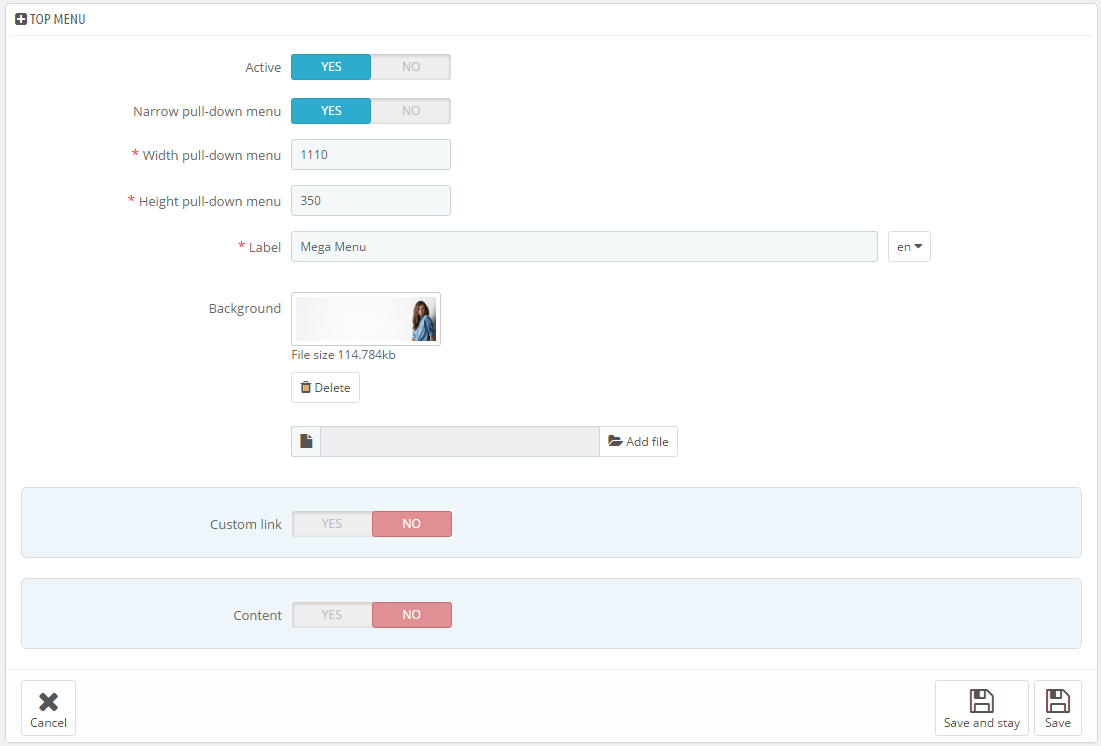
Task: Click the Content label
Action: point(258,615)
